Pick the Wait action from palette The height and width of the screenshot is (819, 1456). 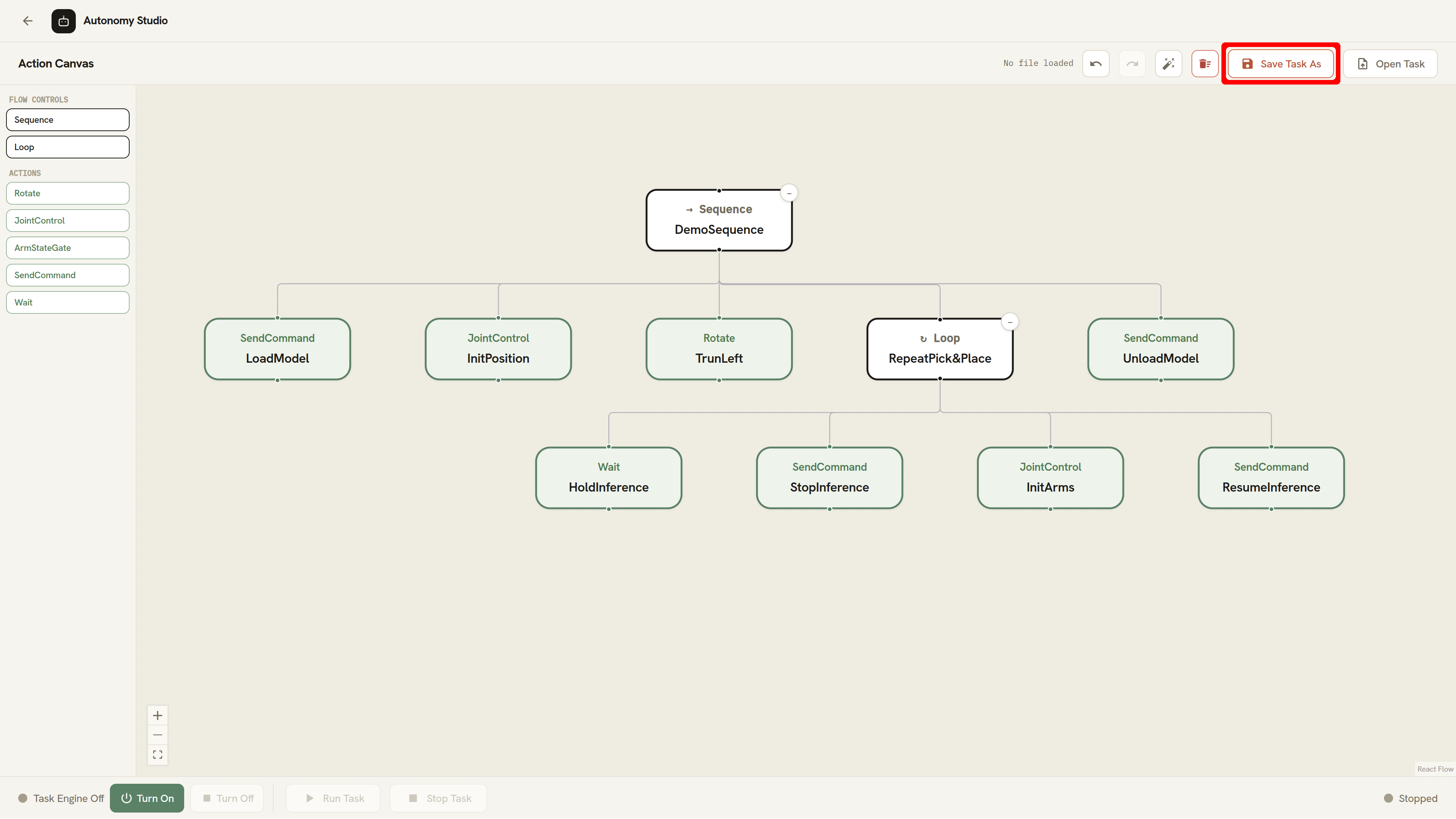tap(68, 302)
